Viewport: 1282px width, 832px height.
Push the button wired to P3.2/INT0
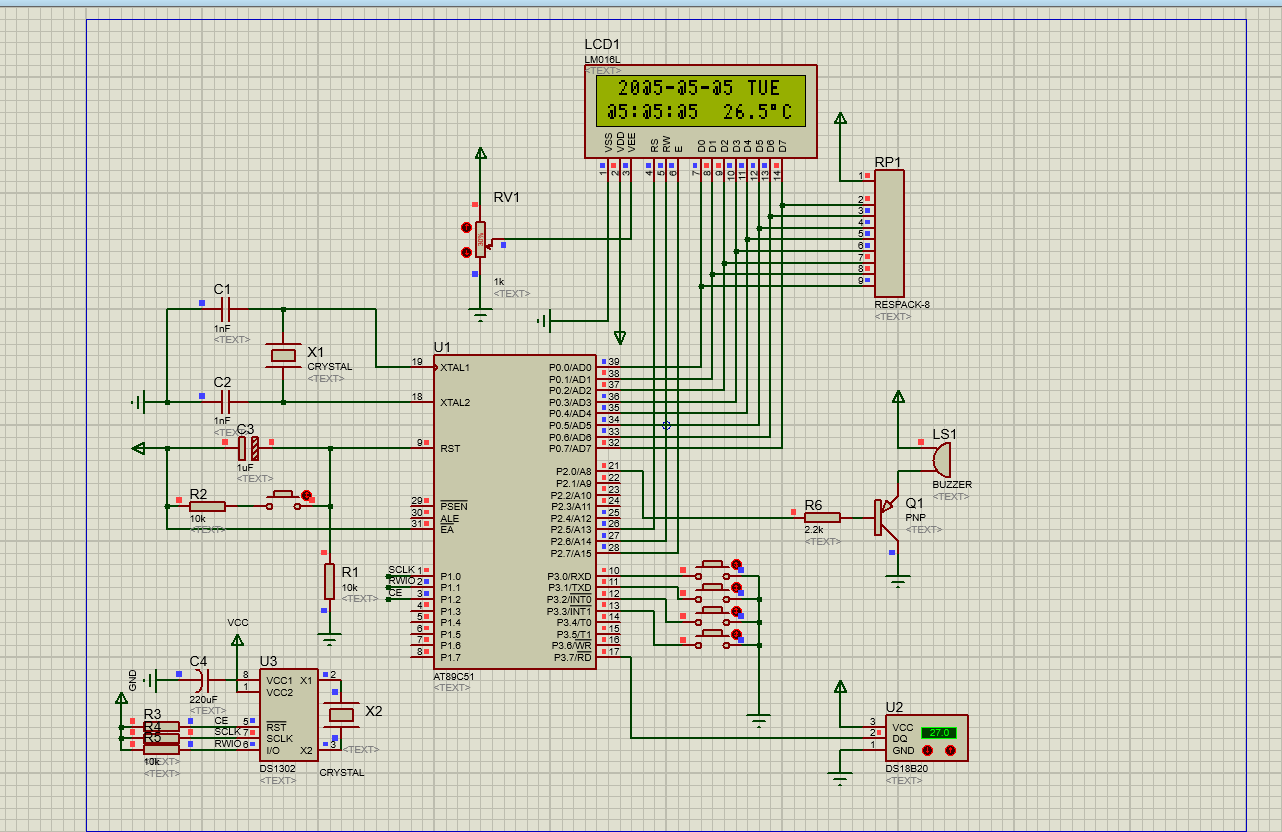(713, 614)
